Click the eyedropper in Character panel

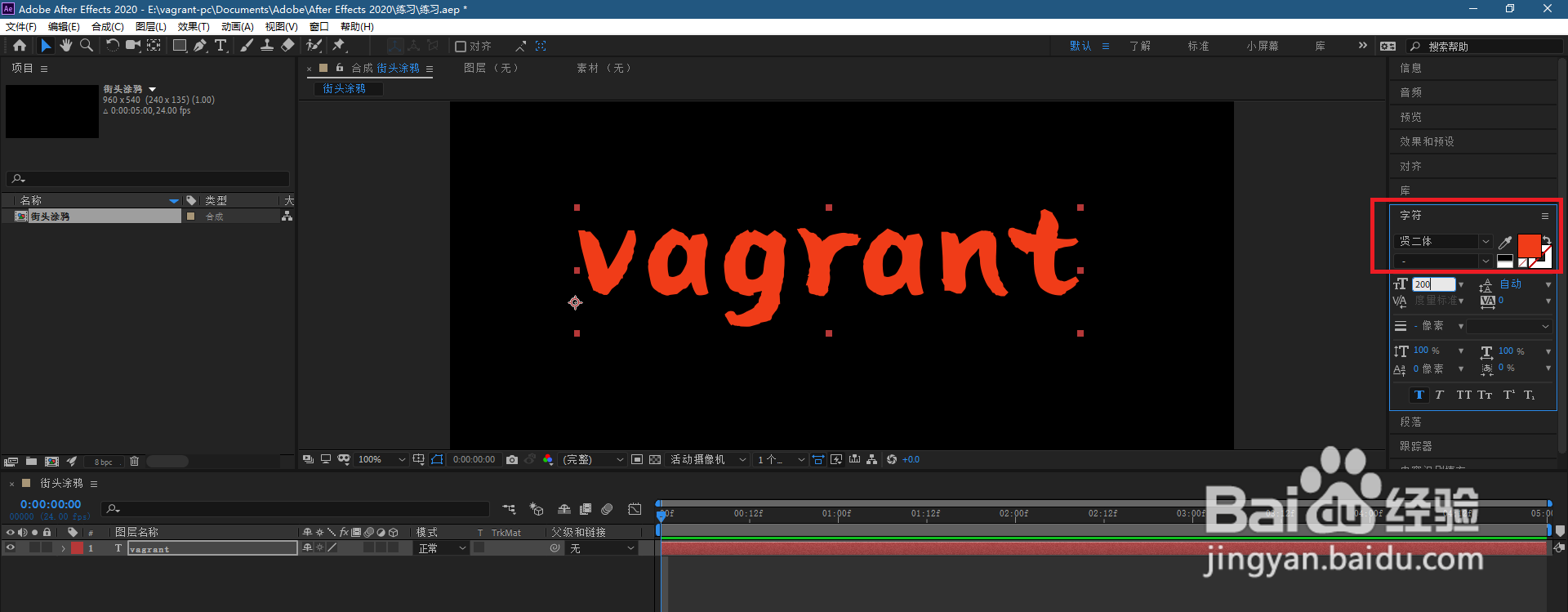point(1505,242)
